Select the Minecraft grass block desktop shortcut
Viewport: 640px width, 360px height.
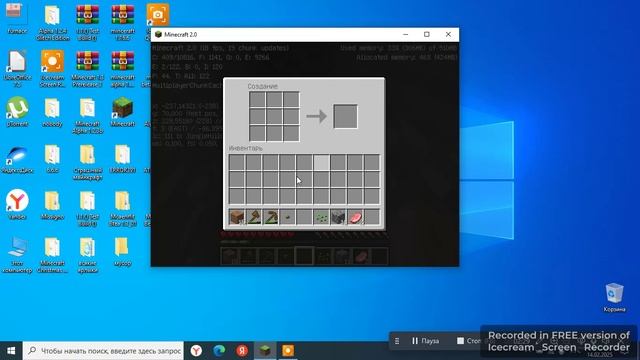pyautogui.click(x=122, y=111)
